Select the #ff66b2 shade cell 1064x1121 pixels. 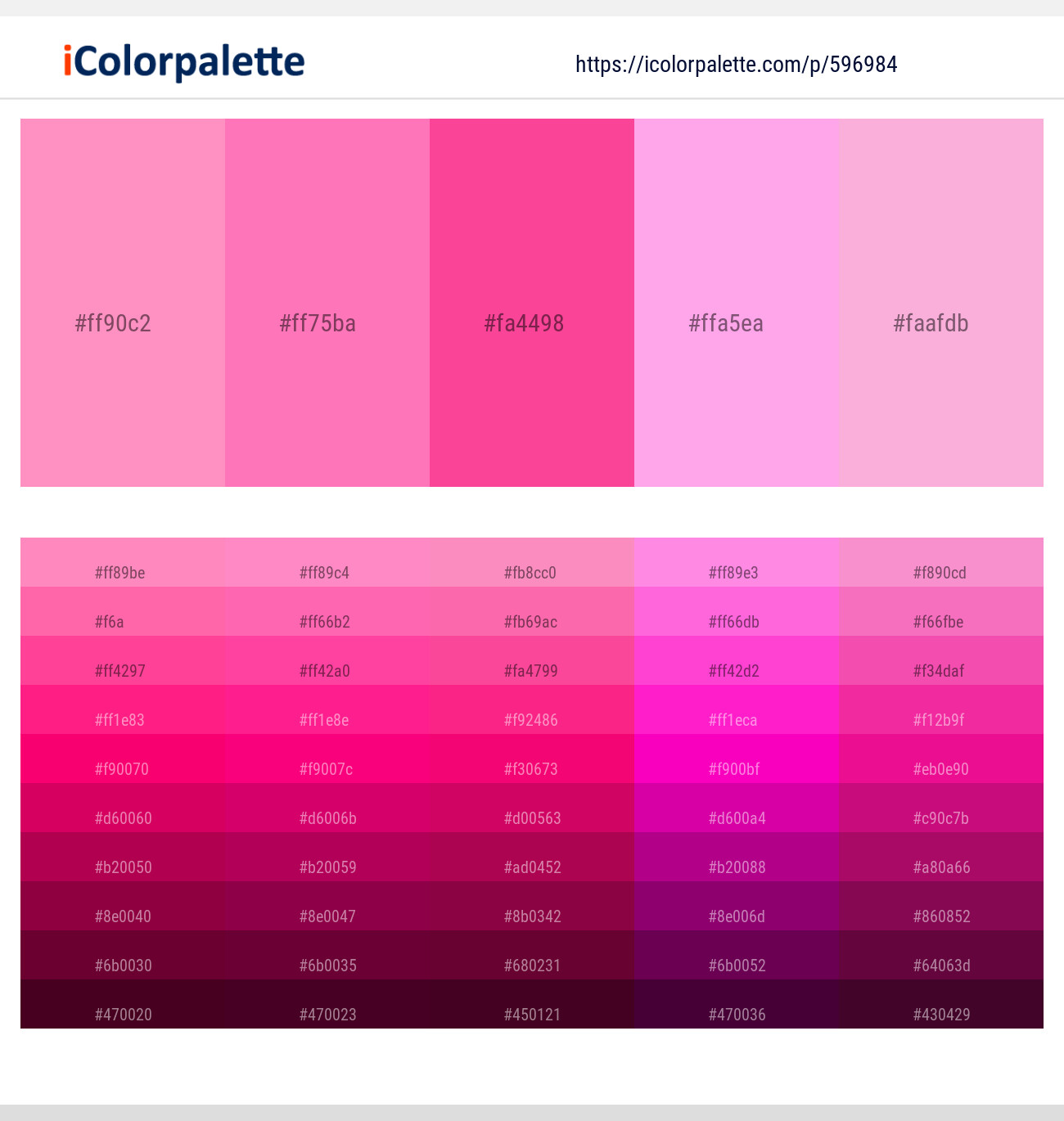click(327, 611)
